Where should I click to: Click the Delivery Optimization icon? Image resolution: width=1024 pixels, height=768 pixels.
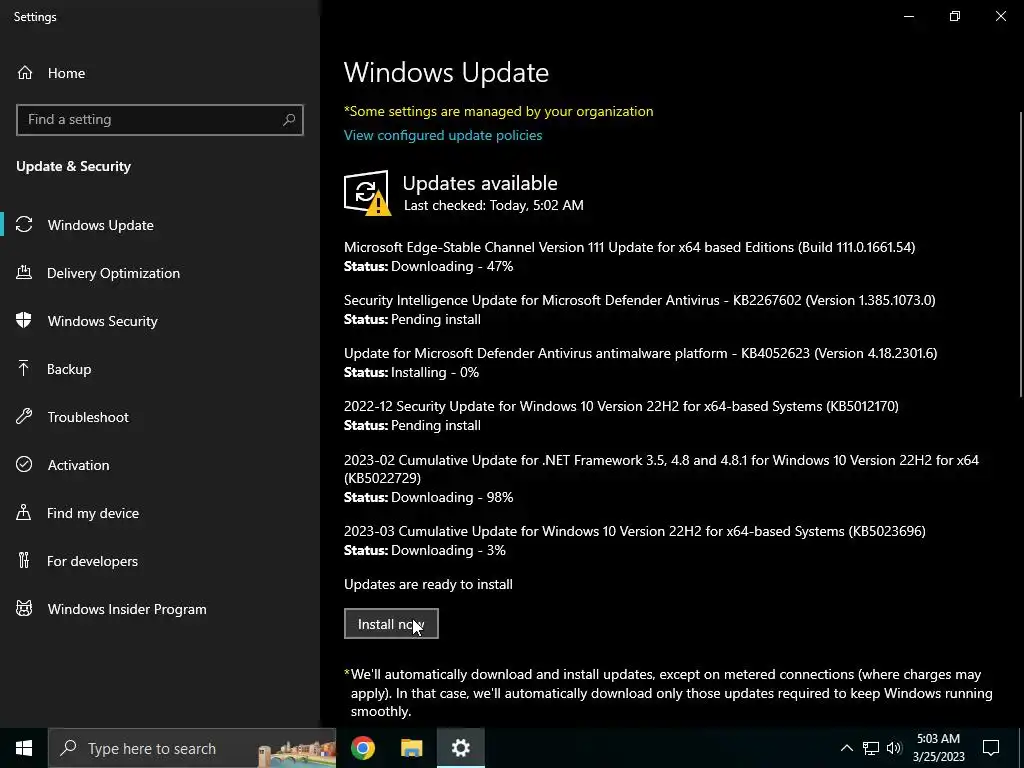coord(24,273)
